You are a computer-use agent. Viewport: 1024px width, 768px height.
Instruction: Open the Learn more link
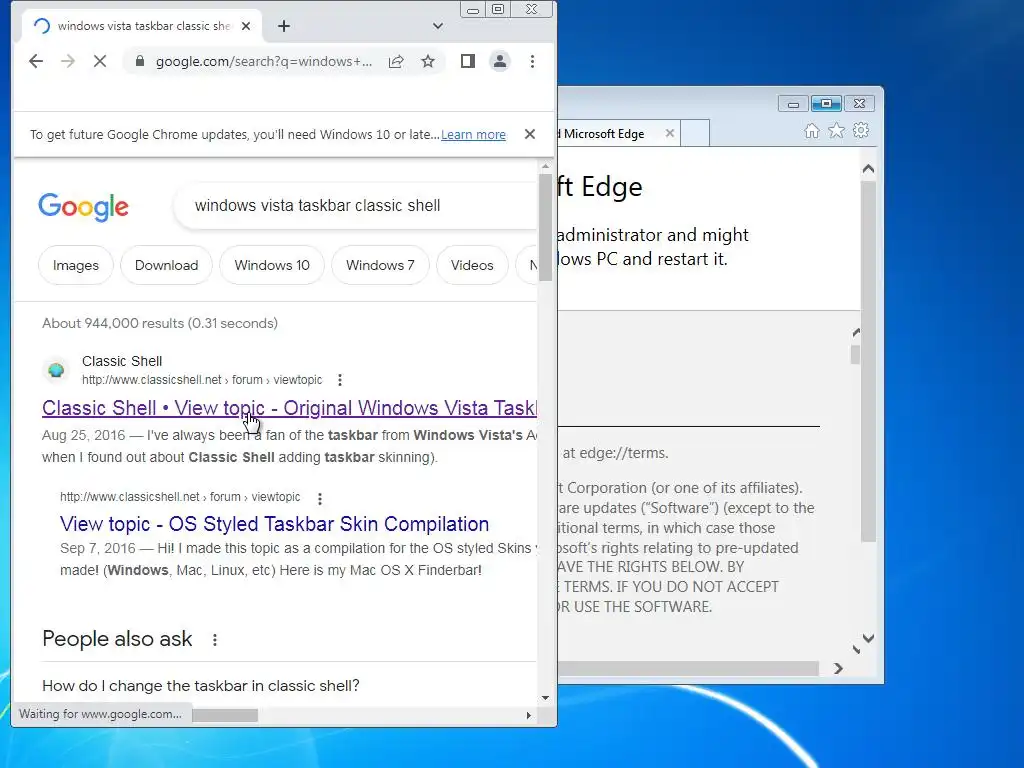473,135
